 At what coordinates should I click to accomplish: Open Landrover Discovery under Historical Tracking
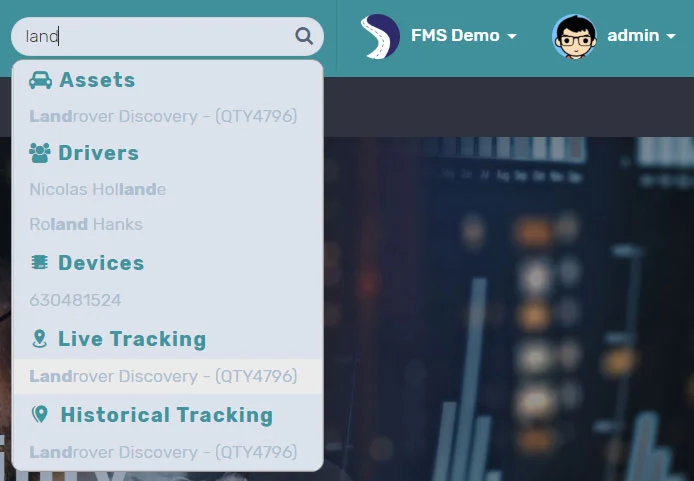[163, 452]
